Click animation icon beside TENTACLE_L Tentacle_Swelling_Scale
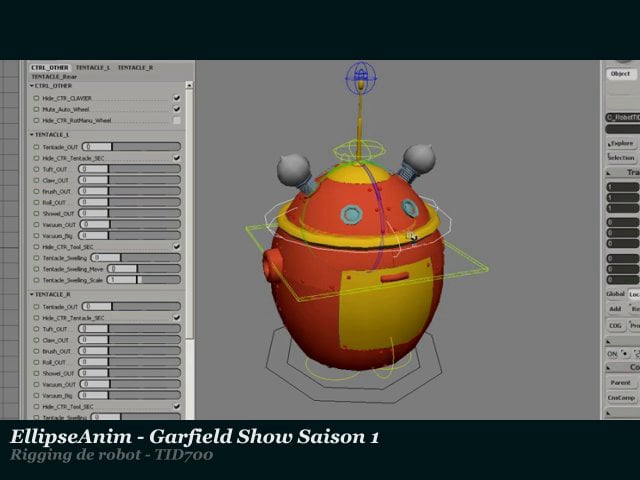This screenshot has height=480, width=640. click(36, 280)
